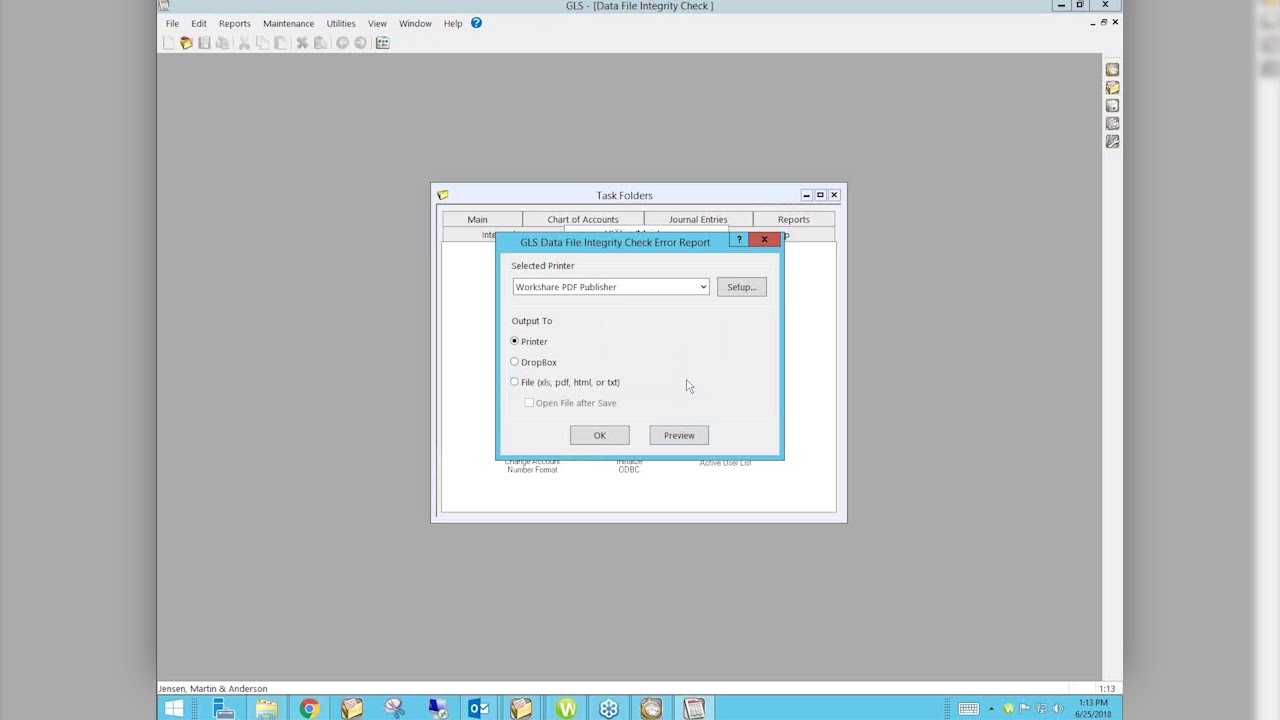The image size is (1280, 720).
Task: Click the Paste clipboard toolbar icon
Action: coord(280,43)
